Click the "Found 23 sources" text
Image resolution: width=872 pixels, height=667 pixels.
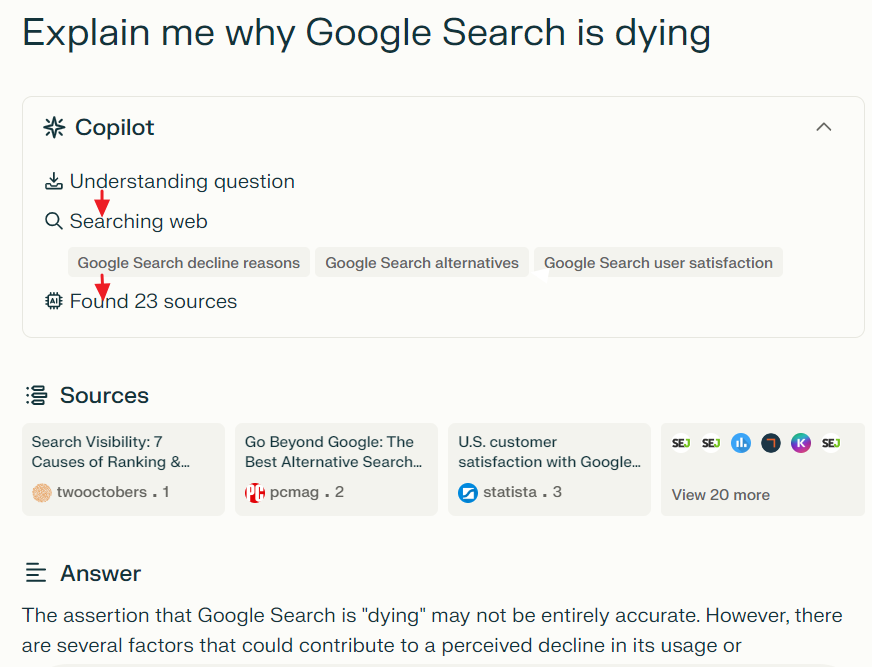tap(153, 301)
